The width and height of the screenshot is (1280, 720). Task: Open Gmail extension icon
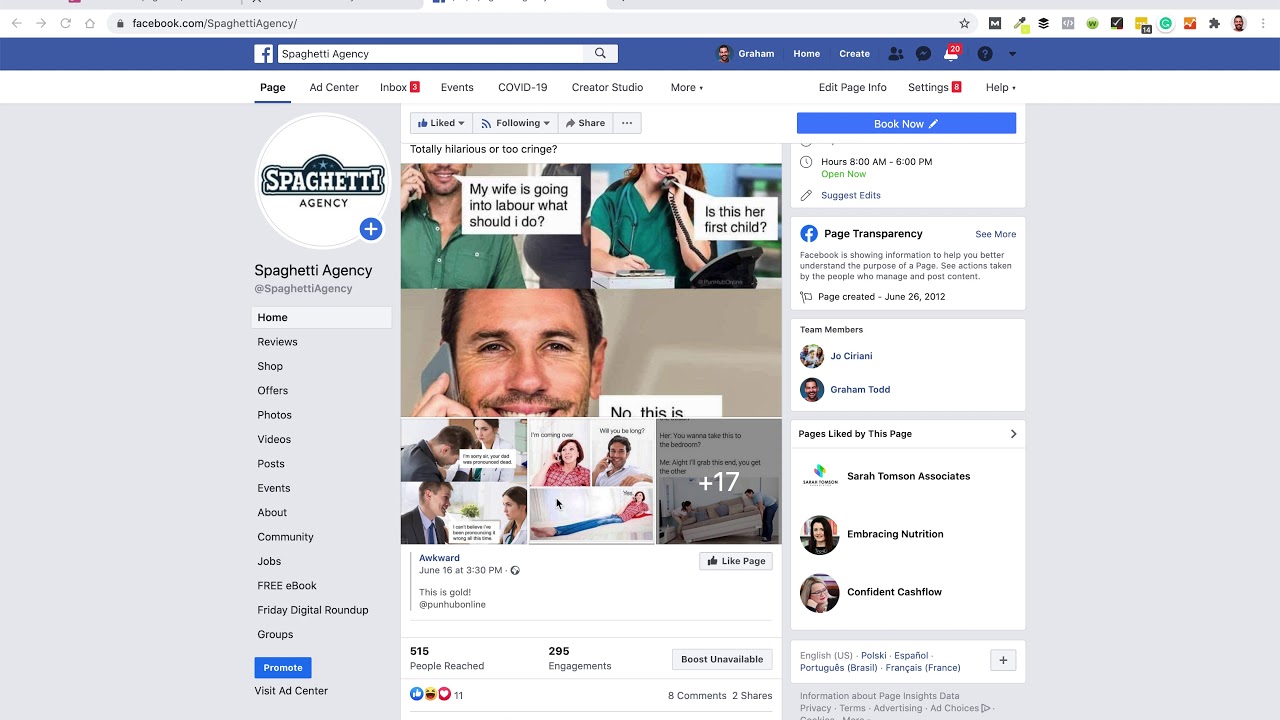[x=995, y=23]
